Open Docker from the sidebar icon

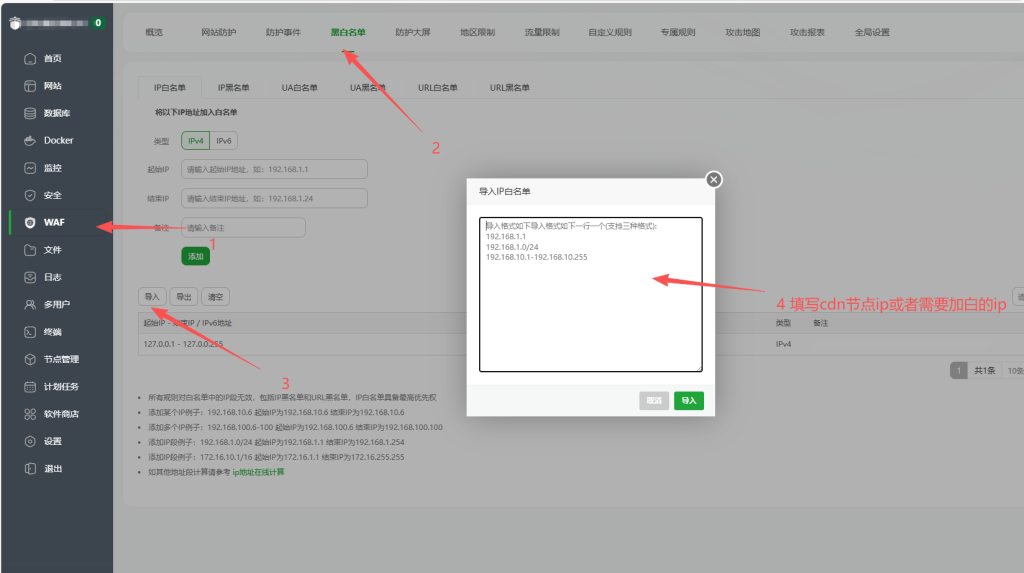(x=30, y=141)
